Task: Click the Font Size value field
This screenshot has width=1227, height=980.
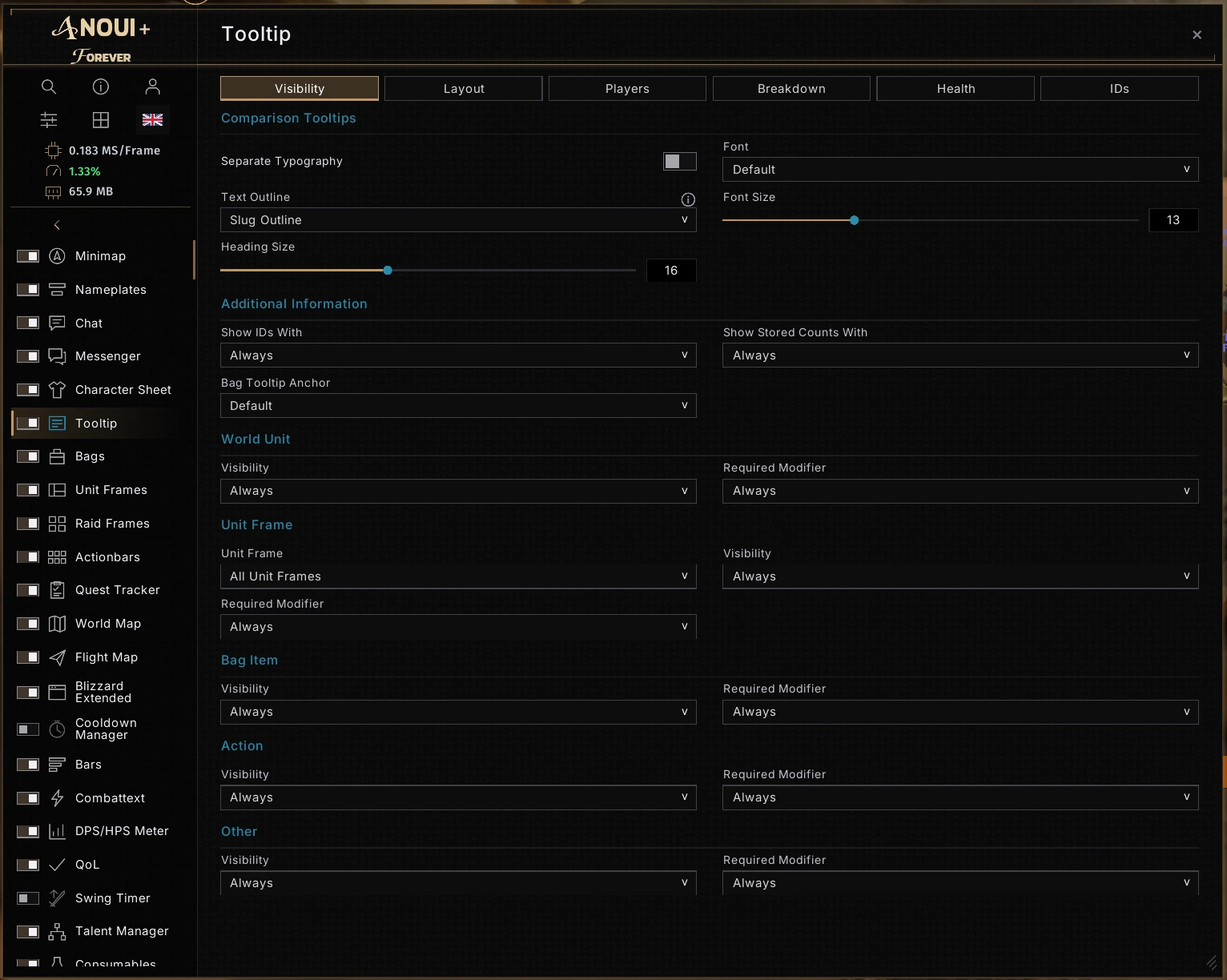Action: tap(1173, 220)
